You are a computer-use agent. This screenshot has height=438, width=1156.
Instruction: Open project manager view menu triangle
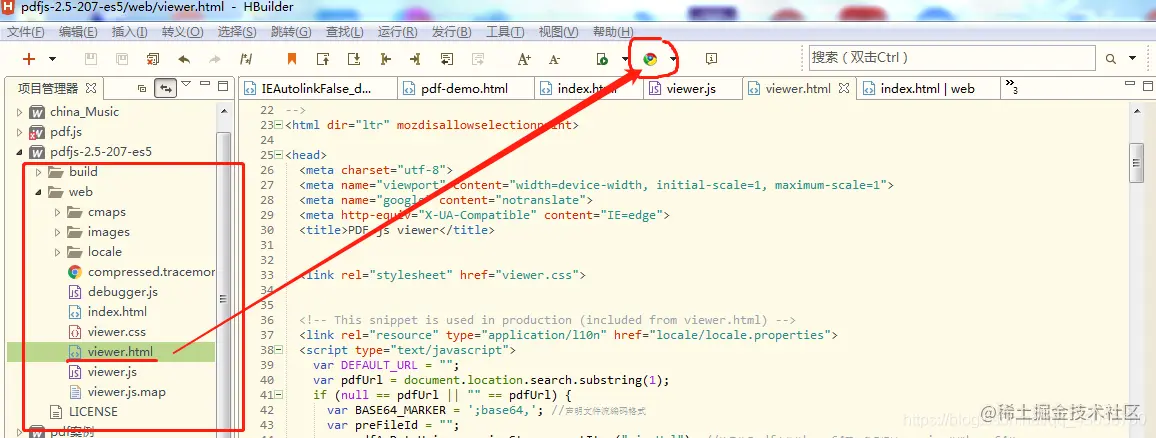[x=186, y=84]
